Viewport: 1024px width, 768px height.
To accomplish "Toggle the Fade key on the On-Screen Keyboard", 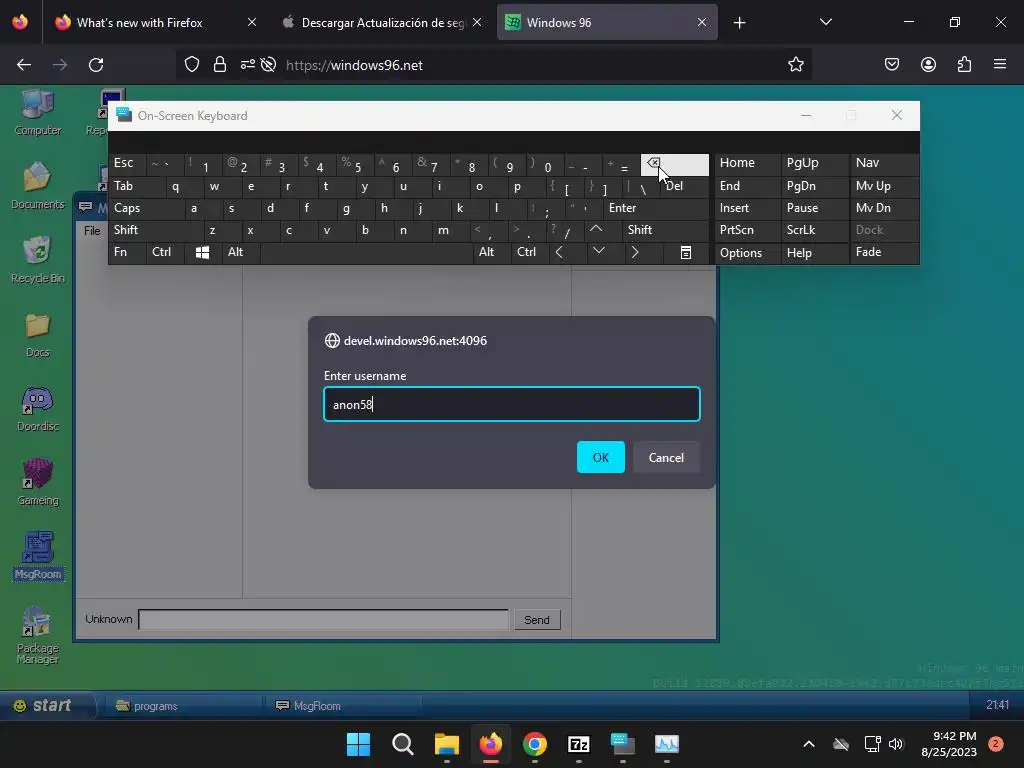I will click(884, 253).
